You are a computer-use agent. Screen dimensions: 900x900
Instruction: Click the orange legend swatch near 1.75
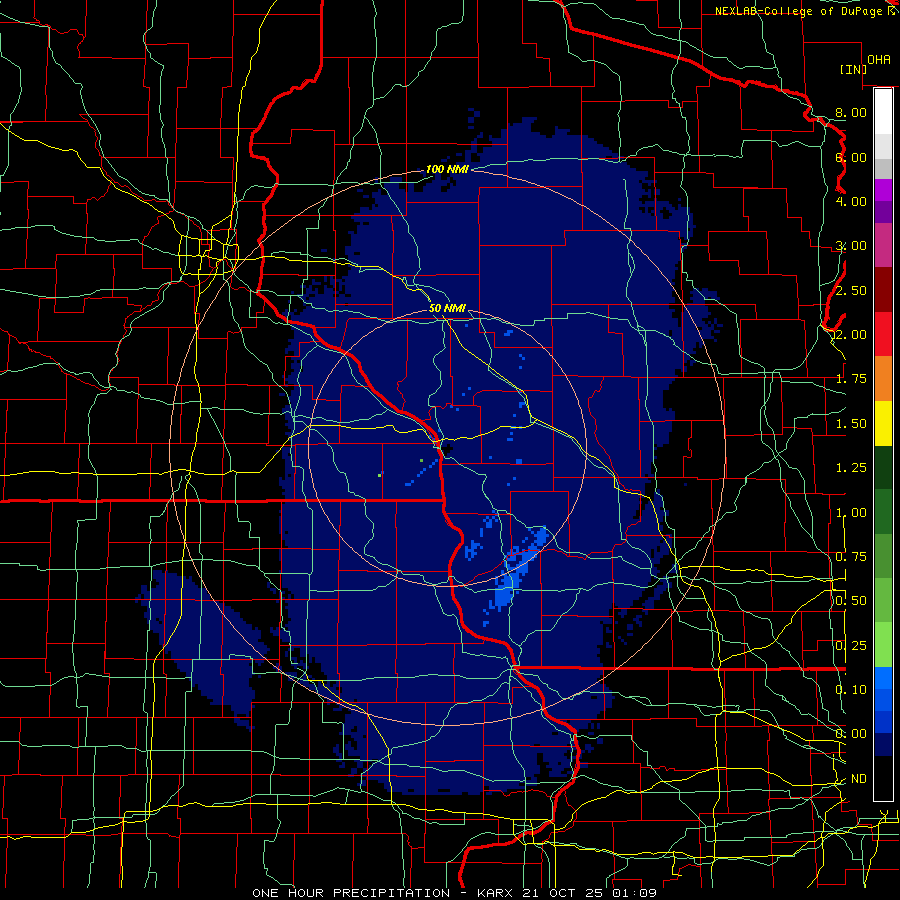(883, 378)
